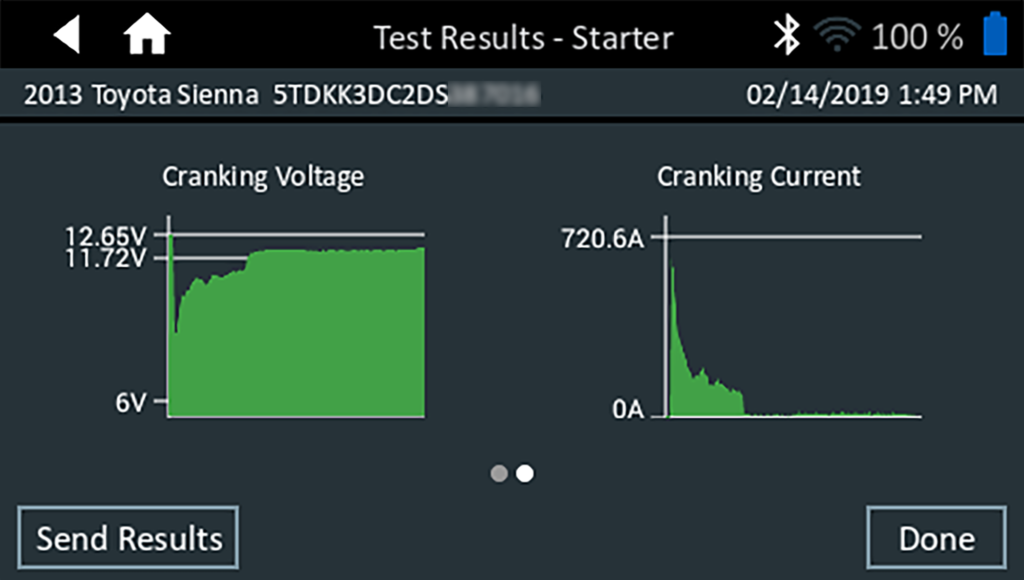The height and width of the screenshot is (580, 1024).
Task: Tap the Cranking Voltage graph
Action: tap(297, 330)
